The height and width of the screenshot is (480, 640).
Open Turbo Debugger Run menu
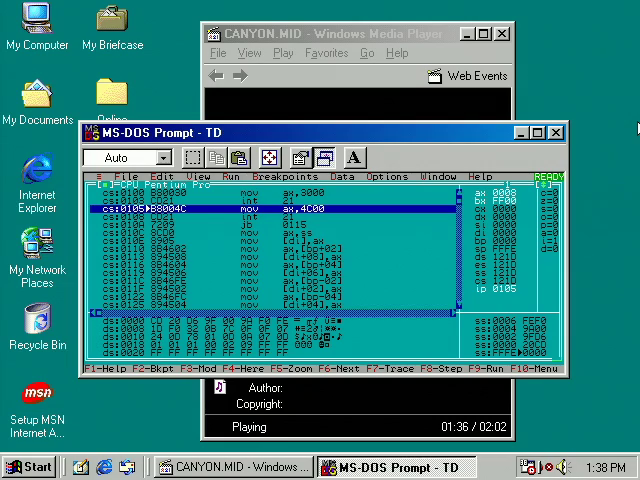pos(231,177)
